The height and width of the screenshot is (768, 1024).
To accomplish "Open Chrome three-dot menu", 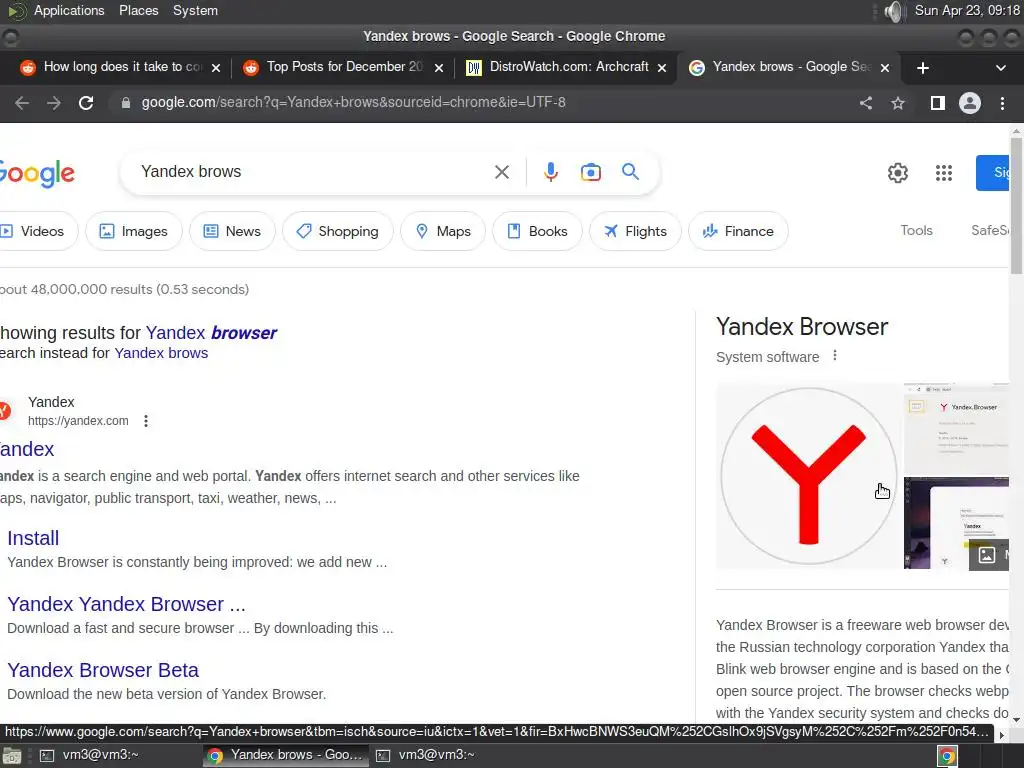I will [1002, 103].
